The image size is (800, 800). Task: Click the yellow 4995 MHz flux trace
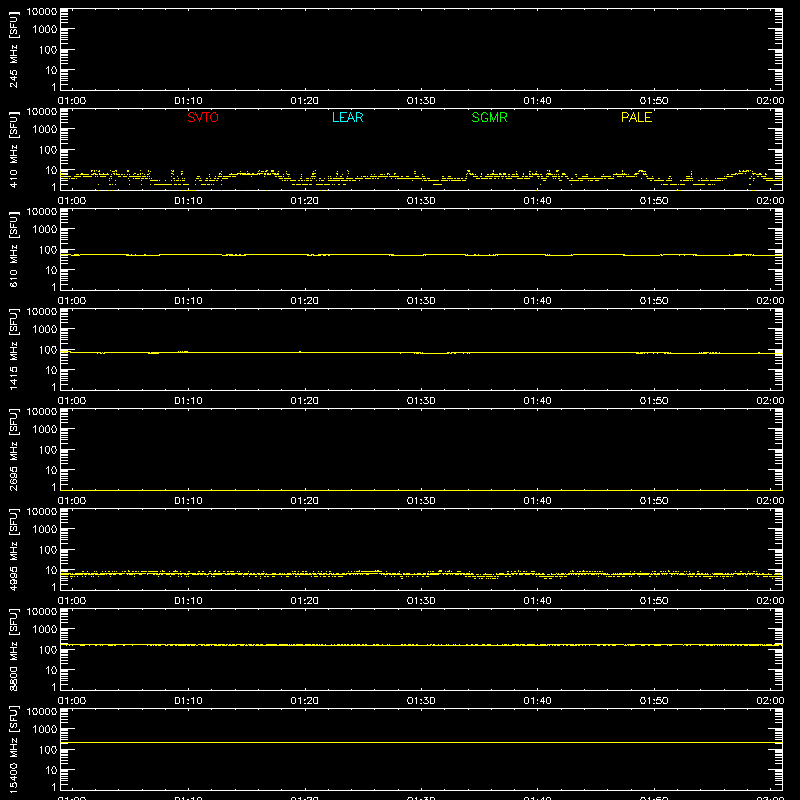421,574
